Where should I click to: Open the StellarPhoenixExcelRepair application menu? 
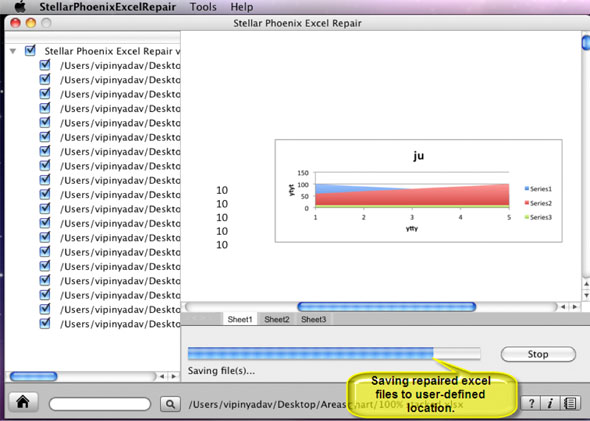click(108, 7)
